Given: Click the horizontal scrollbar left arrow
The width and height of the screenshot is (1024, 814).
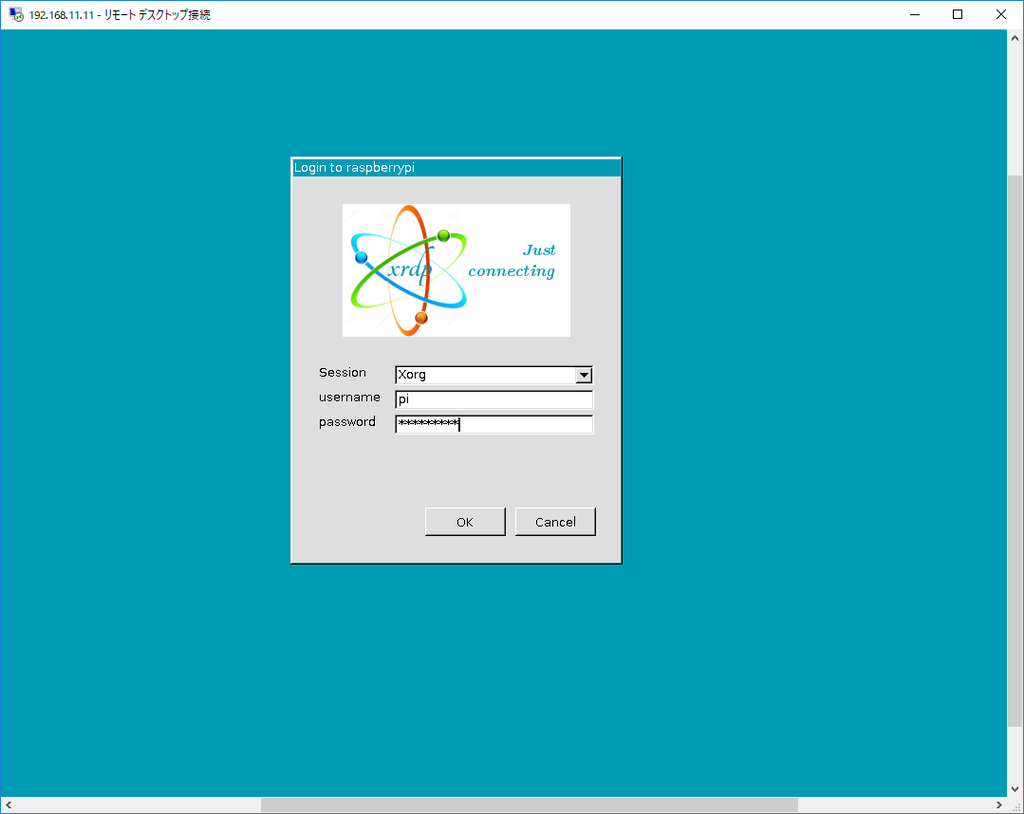Looking at the screenshot, I should click(x=8, y=805).
